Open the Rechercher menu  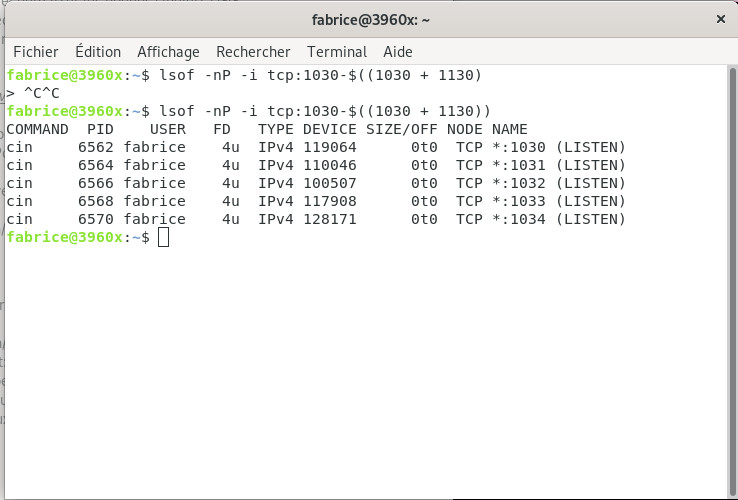(253, 51)
